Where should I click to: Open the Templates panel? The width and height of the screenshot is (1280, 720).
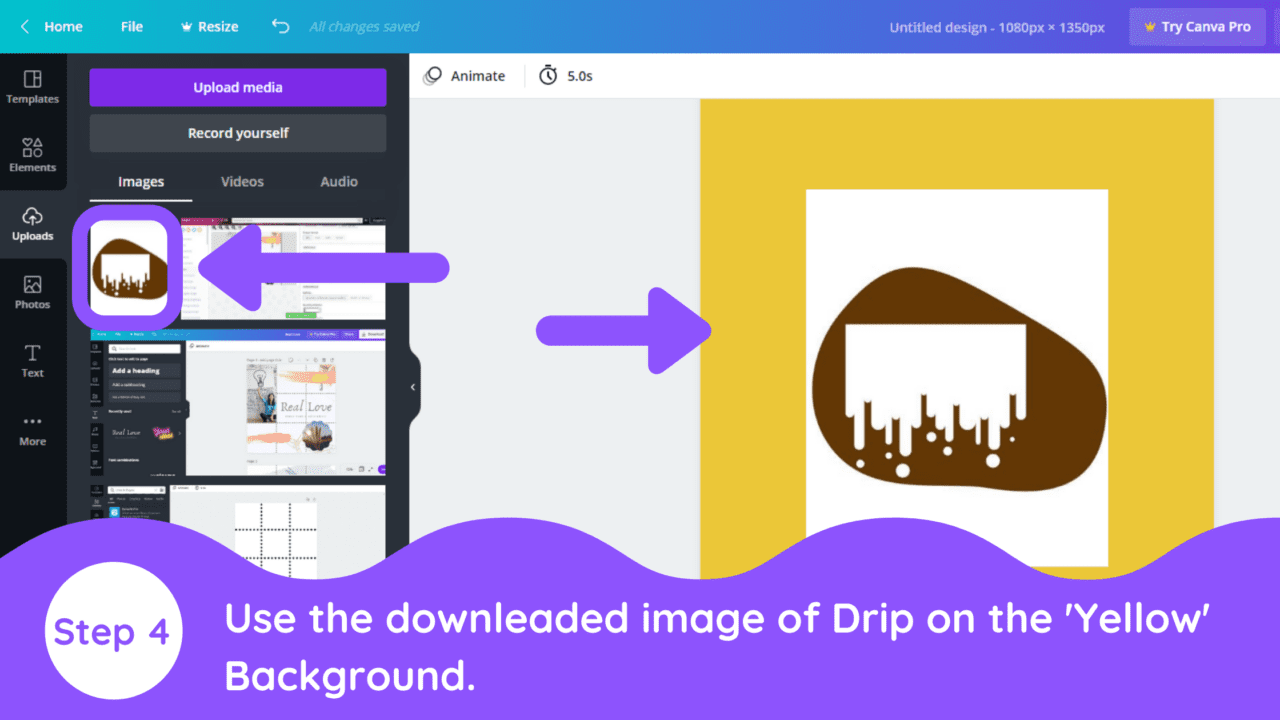[x=33, y=88]
